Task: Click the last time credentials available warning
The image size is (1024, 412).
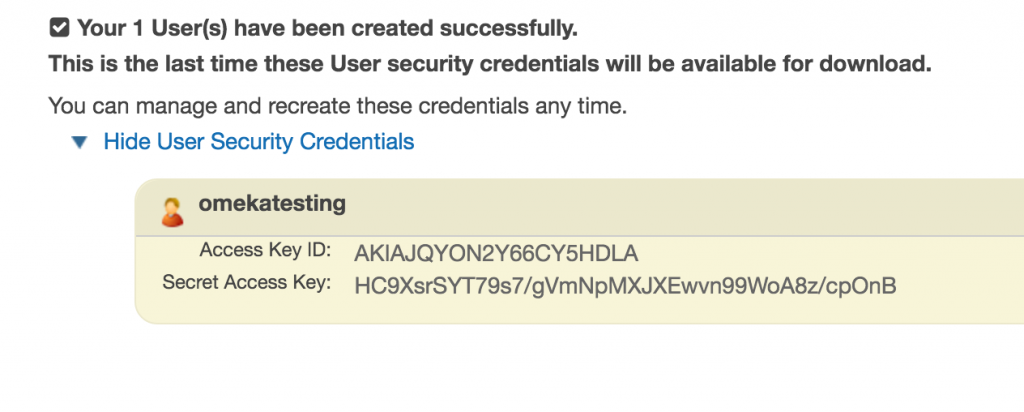Action: [x=490, y=64]
